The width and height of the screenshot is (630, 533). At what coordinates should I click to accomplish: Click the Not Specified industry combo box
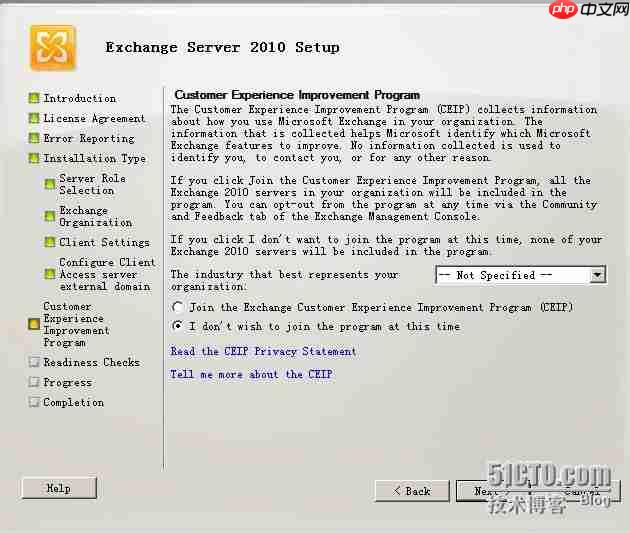coord(521,275)
